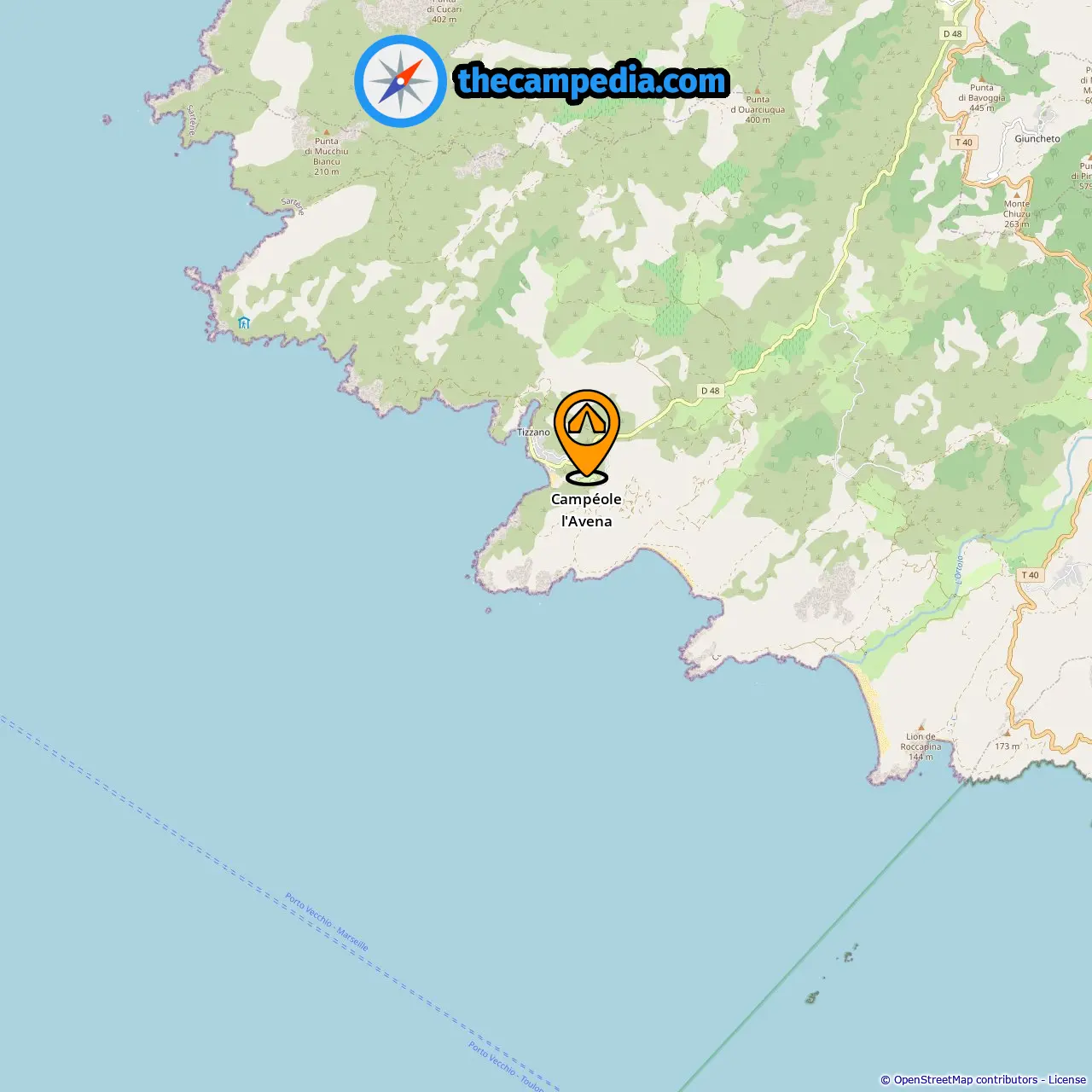
Task: Click the D 48 road shield near Tizzano
Action: (710, 391)
